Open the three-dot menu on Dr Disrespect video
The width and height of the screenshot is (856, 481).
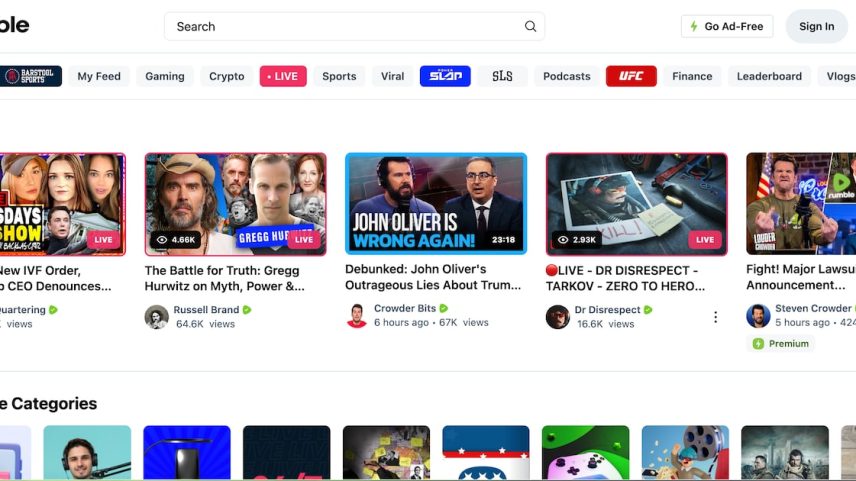point(715,317)
